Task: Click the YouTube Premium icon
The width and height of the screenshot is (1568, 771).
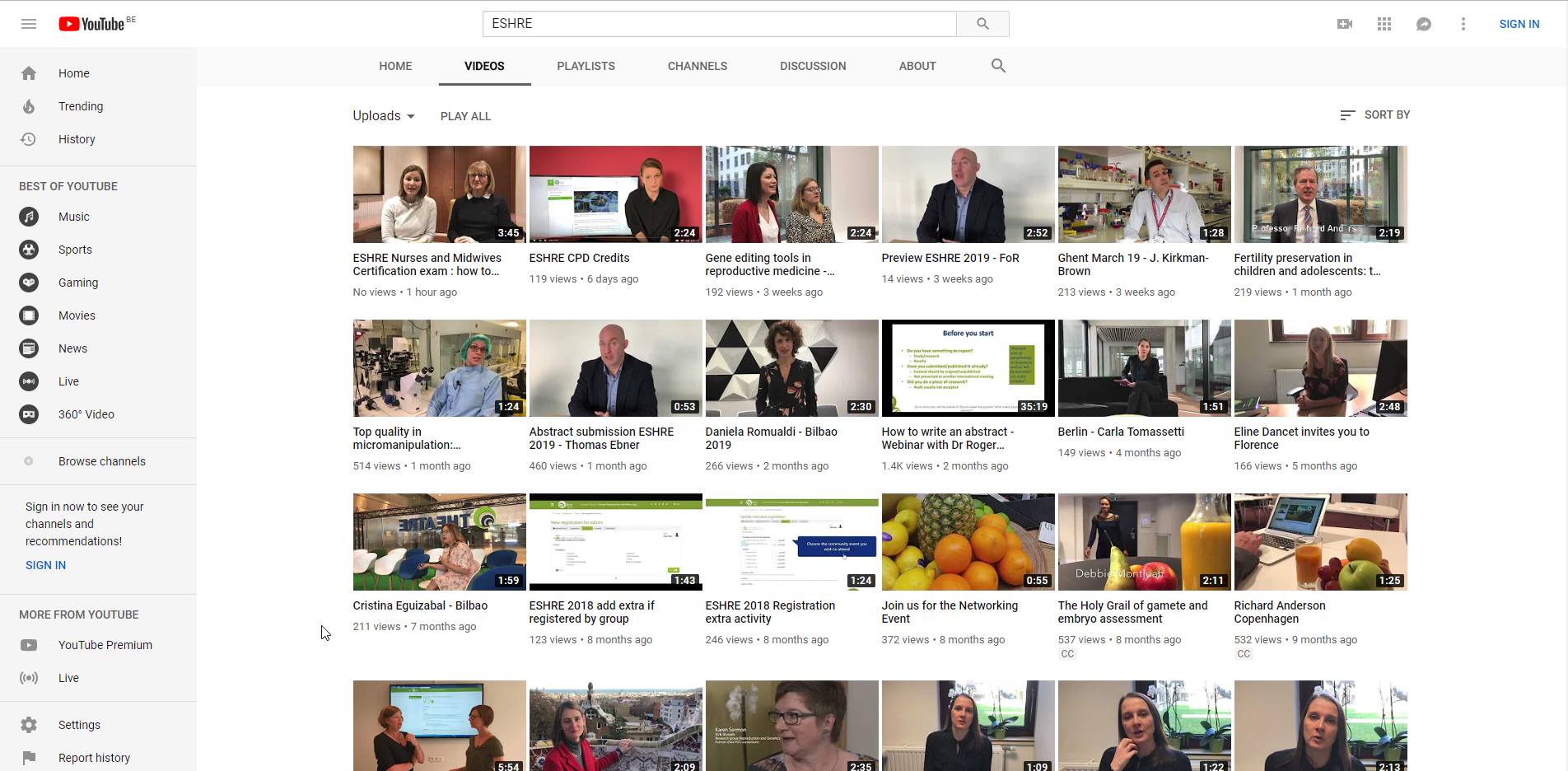Action: tap(29, 645)
